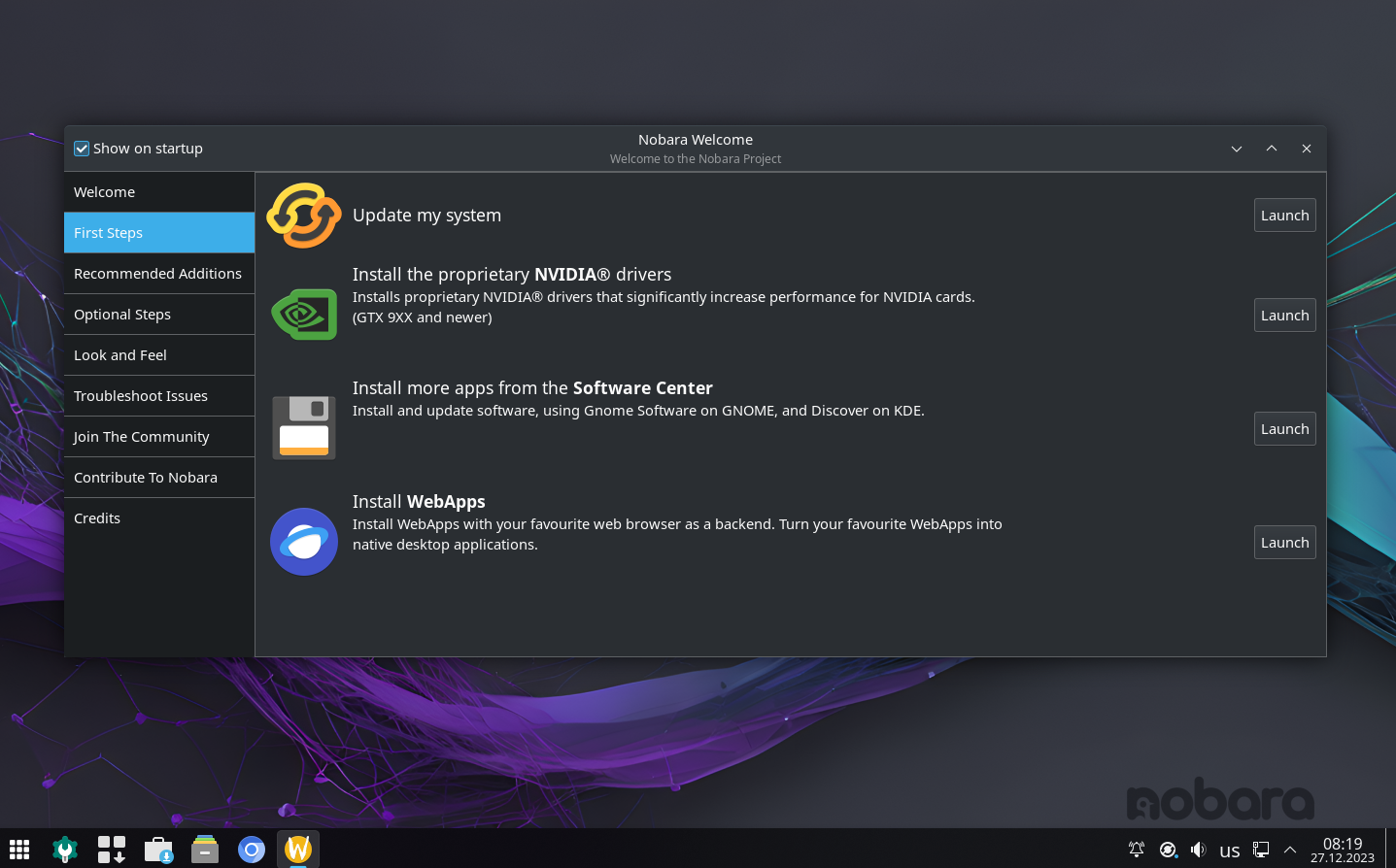
Task: Click the '(GTX 9XX and newer)' text
Action: 422,317
